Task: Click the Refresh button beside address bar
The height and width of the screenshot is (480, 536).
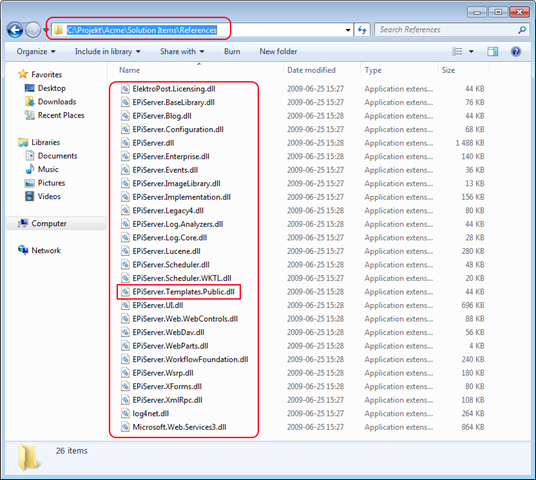Action: point(362,30)
